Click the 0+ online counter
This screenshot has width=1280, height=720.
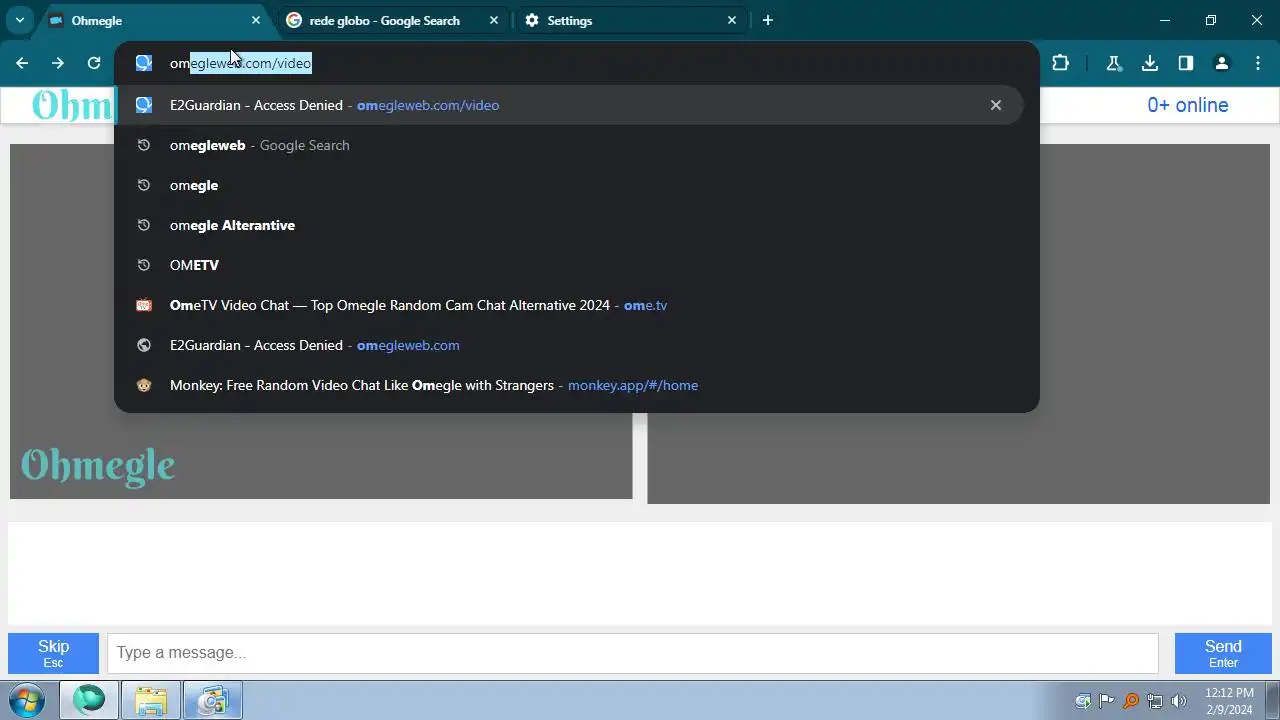click(1188, 105)
